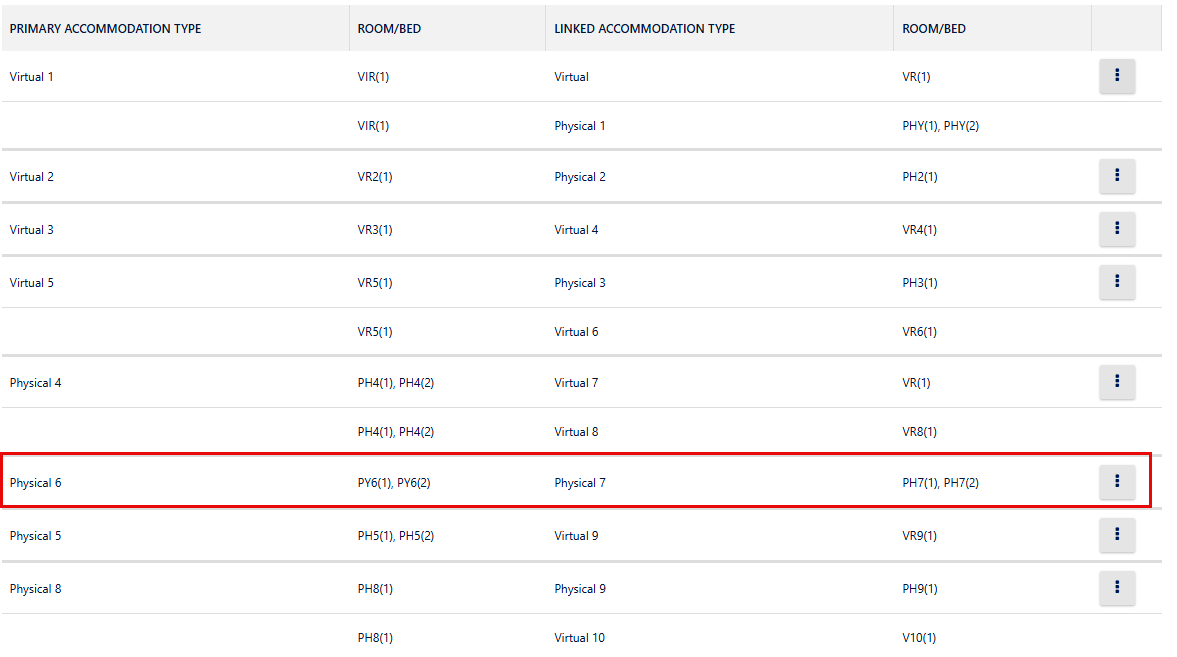This screenshot has width=1177, height=657.
Task: Open three-dot menu for Virtual 1 row
Action: coord(1117,76)
